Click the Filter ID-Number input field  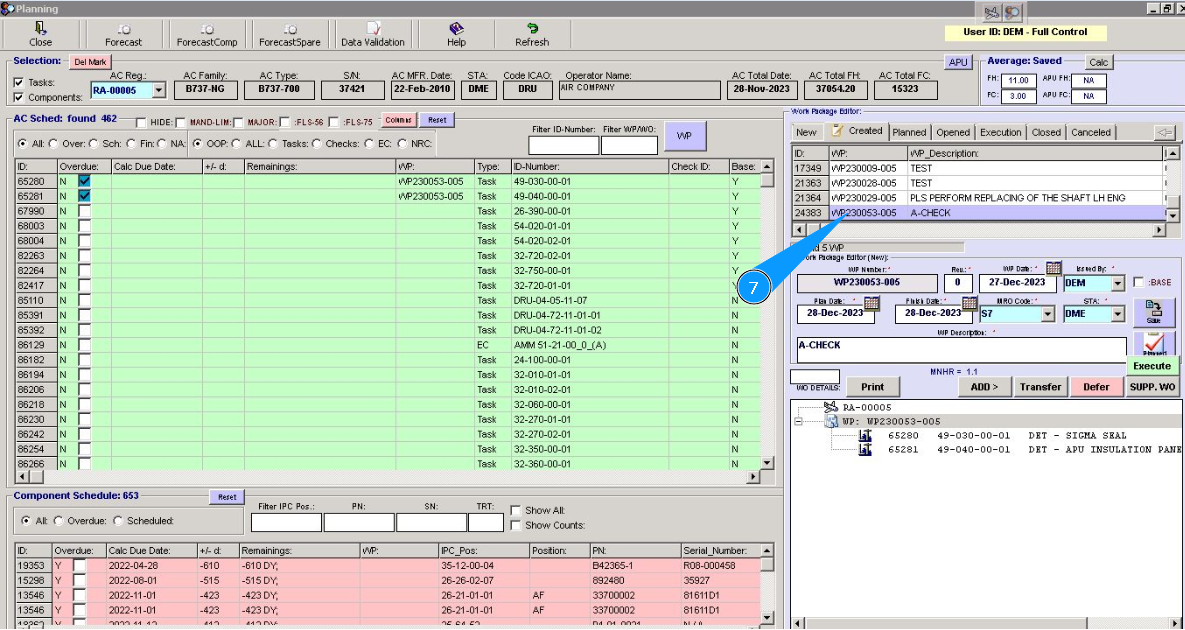pos(563,146)
